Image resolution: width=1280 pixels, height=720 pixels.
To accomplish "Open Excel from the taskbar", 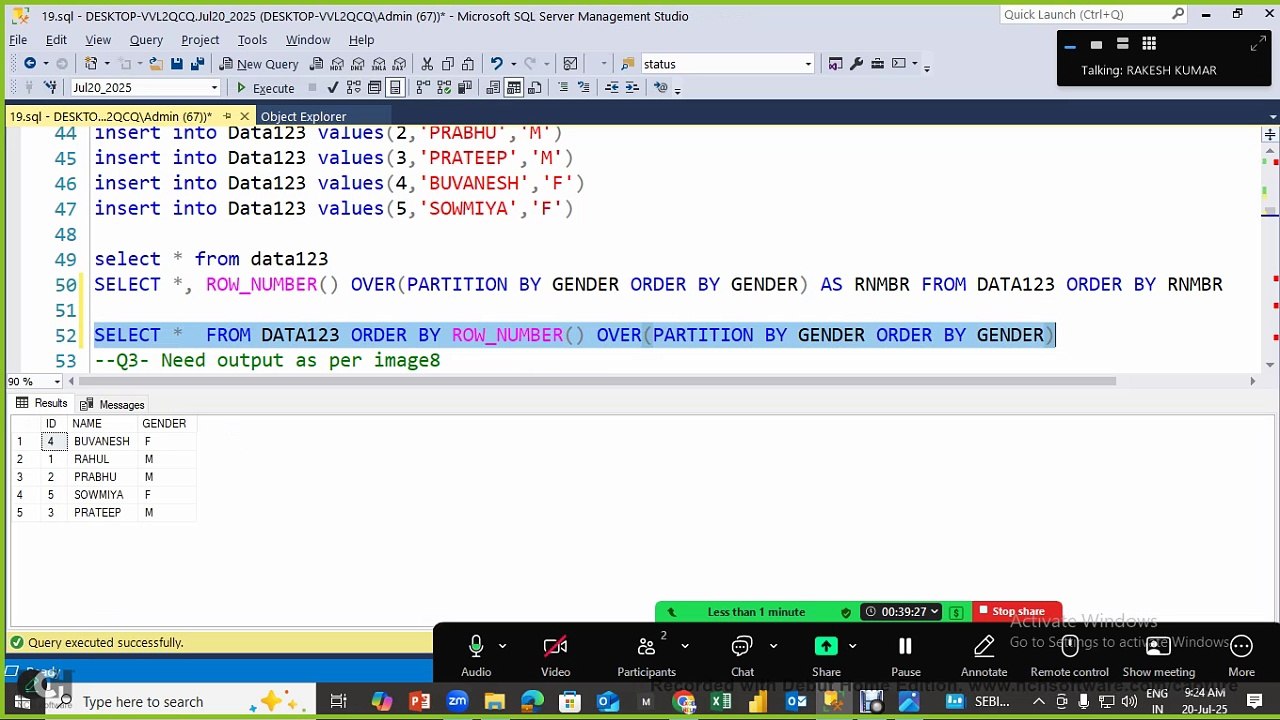I will (721, 702).
